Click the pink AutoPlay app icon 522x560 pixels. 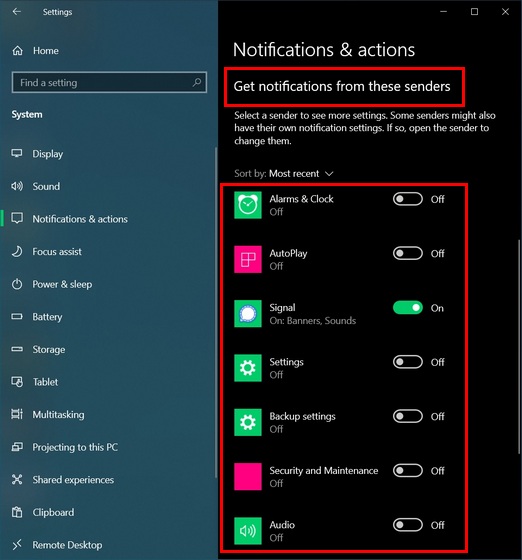pos(248,259)
